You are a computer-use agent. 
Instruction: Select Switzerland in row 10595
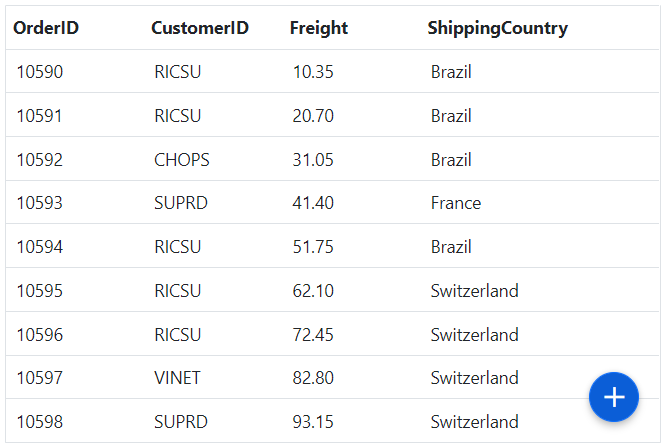pos(474,291)
